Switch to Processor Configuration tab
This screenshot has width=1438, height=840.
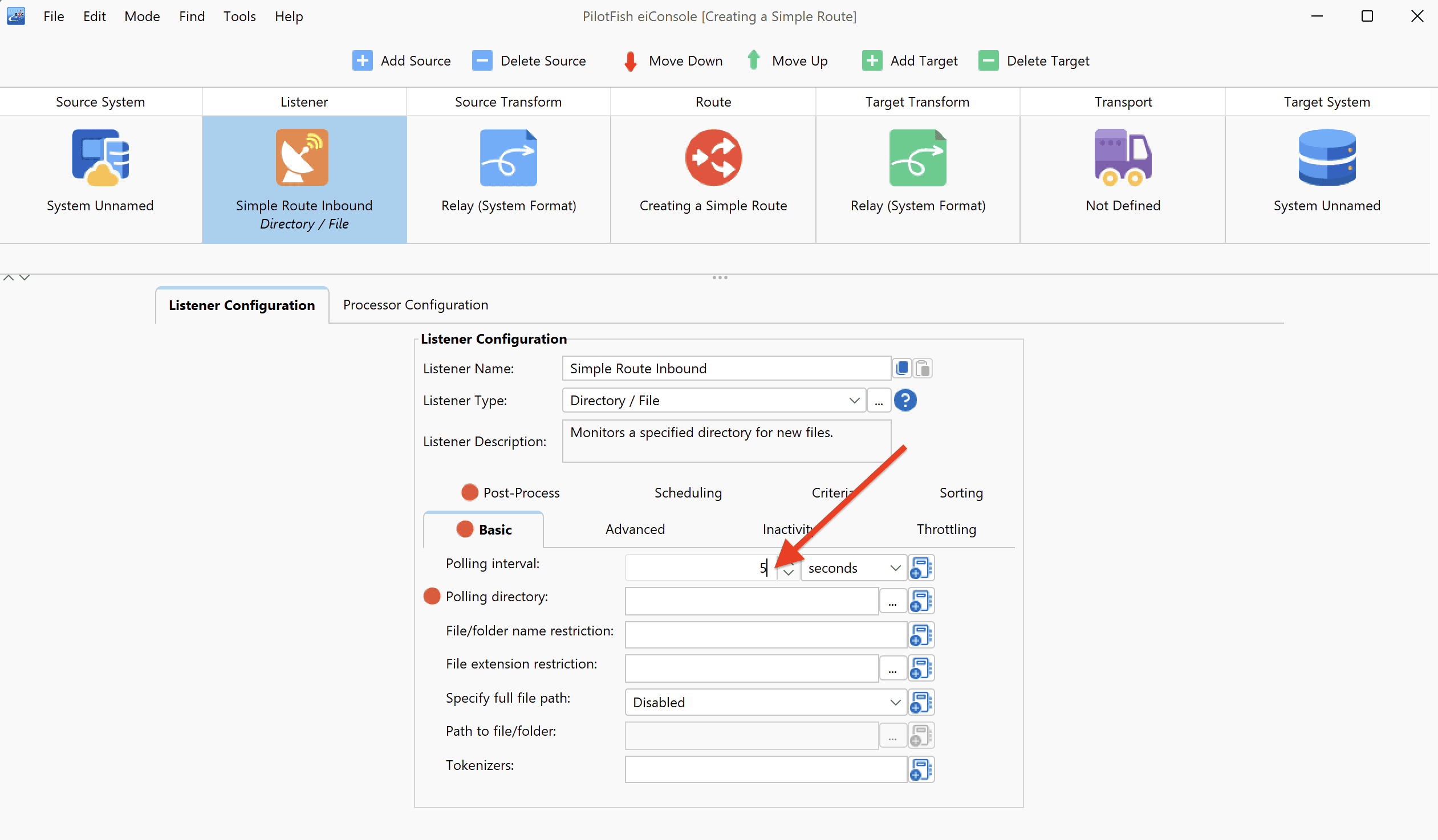point(416,304)
